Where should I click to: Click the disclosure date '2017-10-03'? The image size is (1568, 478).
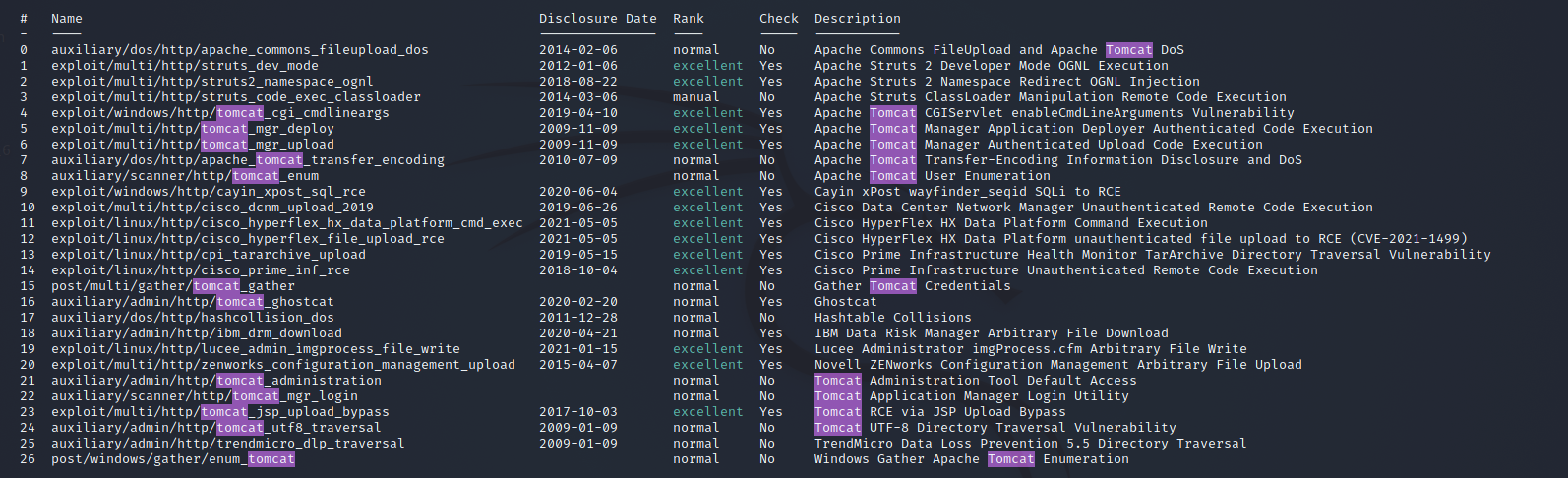coord(578,412)
